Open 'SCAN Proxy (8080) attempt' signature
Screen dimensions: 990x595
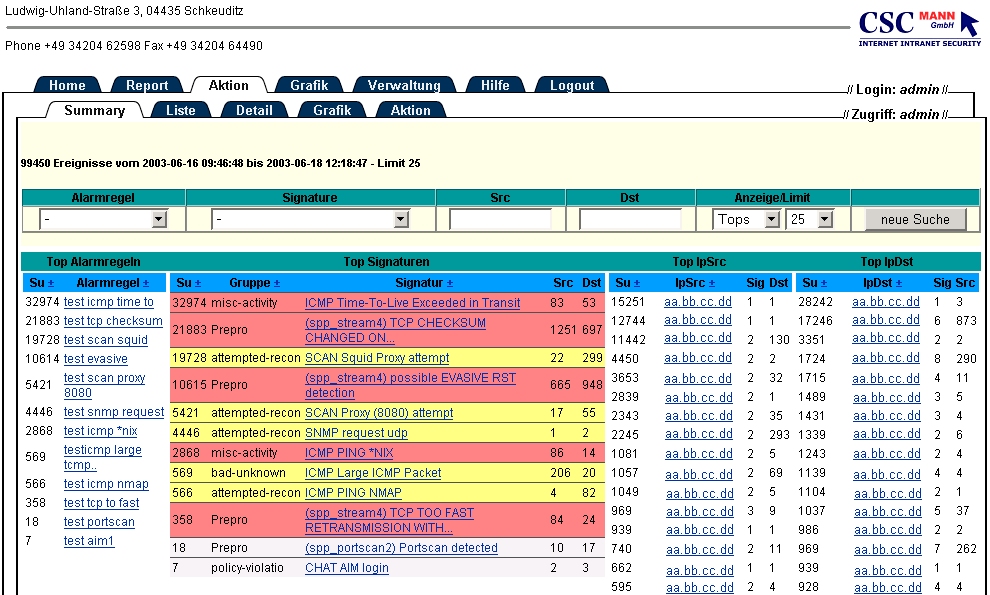click(379, 412)
